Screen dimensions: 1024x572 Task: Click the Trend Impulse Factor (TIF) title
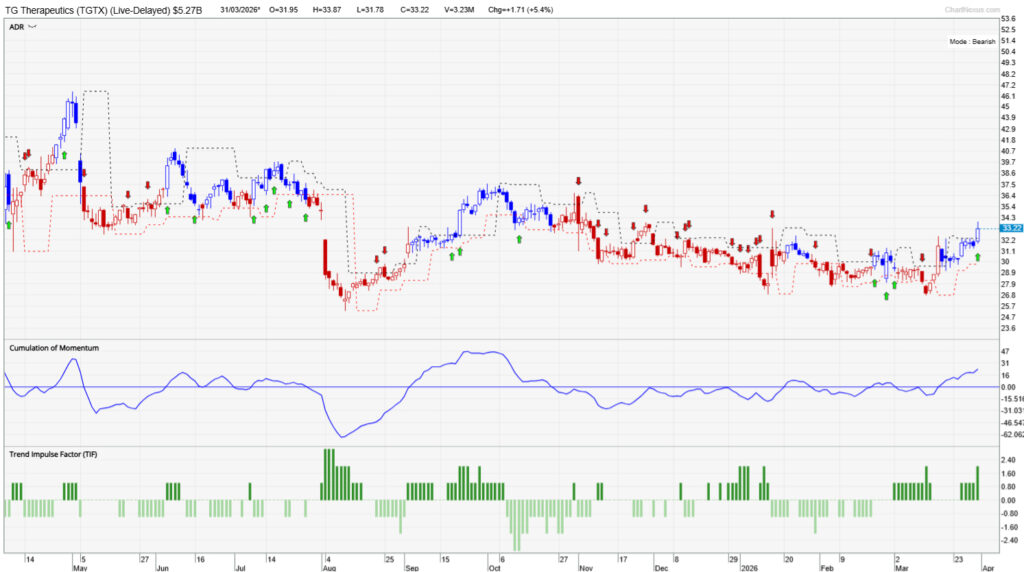click(53, 454)
